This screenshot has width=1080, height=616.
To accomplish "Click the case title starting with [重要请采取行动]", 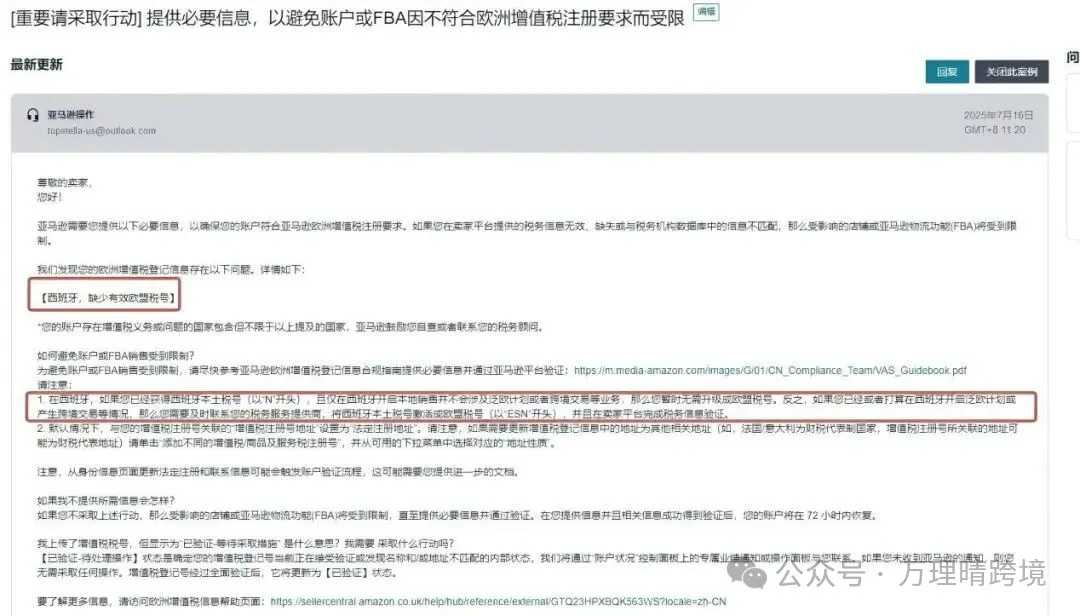I will [x=347, y=17].
